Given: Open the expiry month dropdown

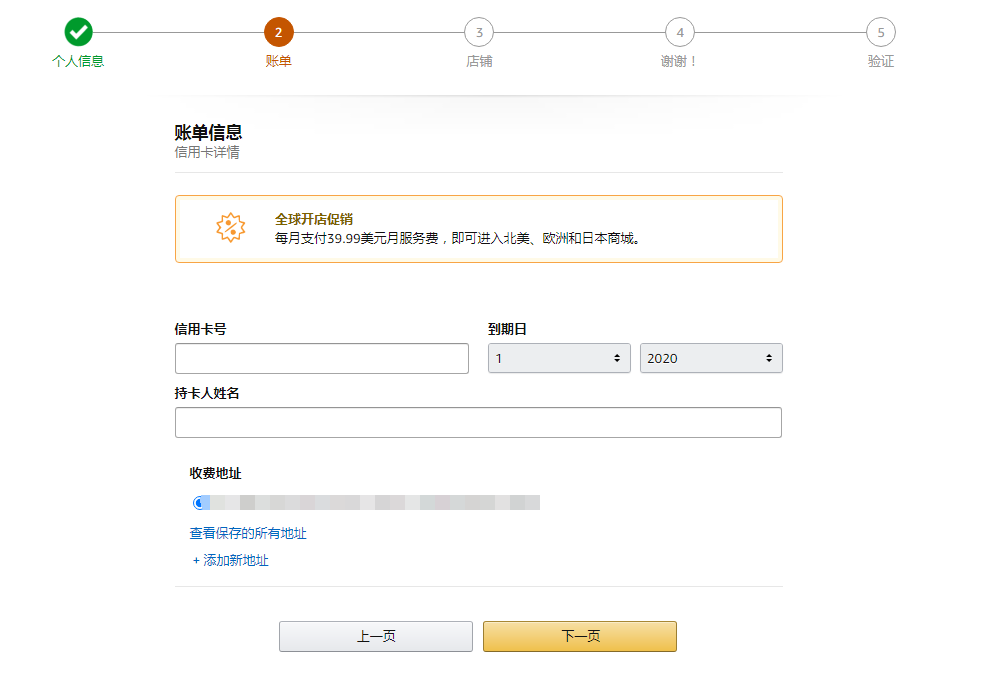Looking at the screenshot, I should (559, 358).
